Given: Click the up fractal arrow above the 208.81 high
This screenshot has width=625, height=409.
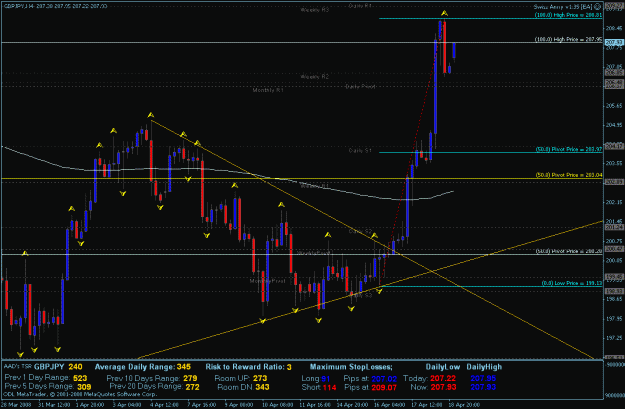Looking at the screenshot, I should pos(444,14).
